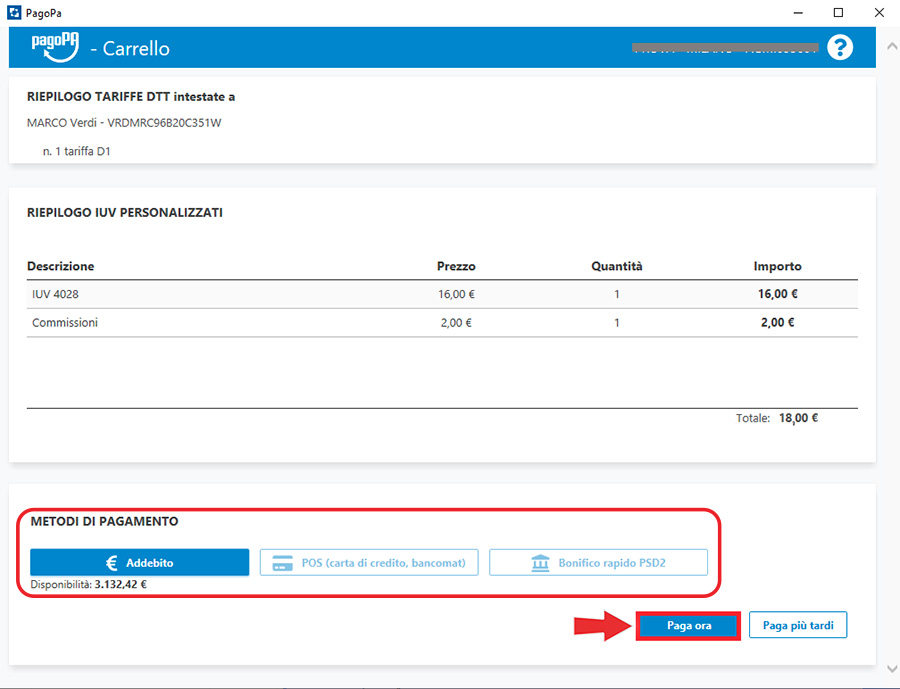Screen dimensions: 900x689
Task: Click the Prezzo column header
Action: coord(456,266)
